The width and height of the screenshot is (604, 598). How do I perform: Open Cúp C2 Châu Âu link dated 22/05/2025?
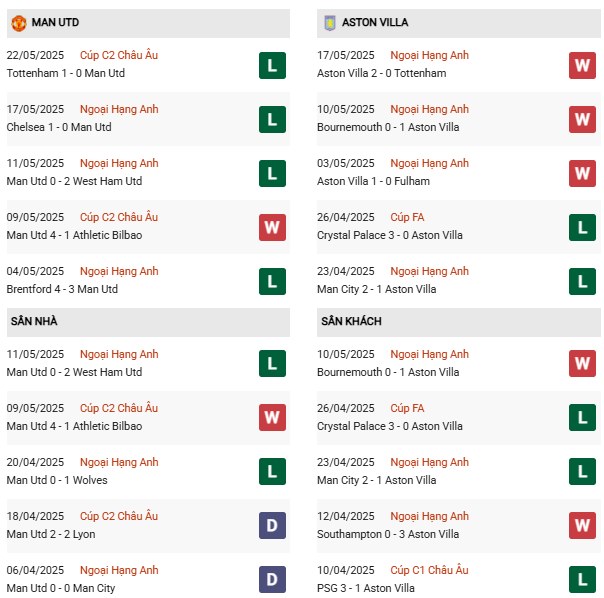pyautogui.click(x=119, y=55)
